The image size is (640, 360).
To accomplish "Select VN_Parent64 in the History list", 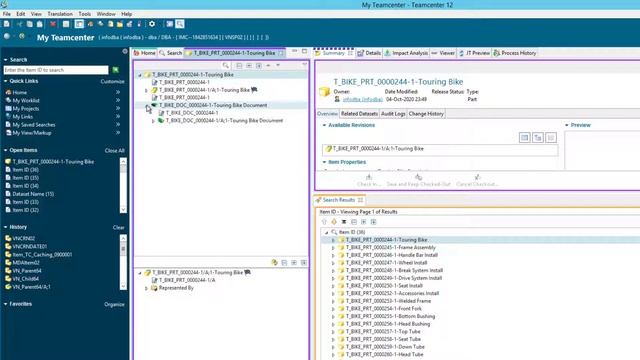I will tap(27, 271).
